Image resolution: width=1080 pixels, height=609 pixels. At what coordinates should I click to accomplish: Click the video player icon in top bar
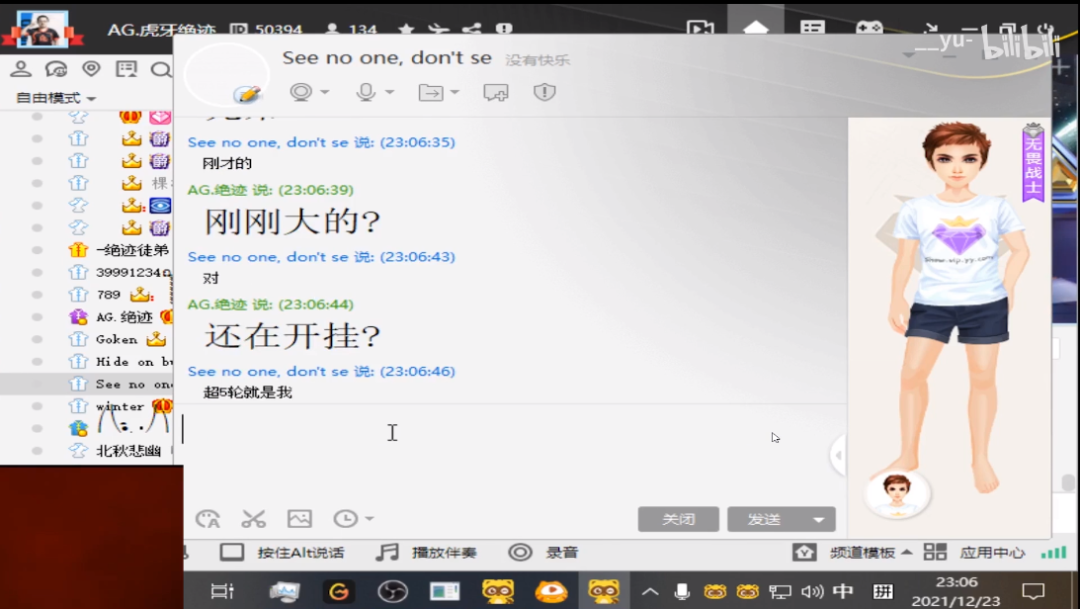coord(700,28)
